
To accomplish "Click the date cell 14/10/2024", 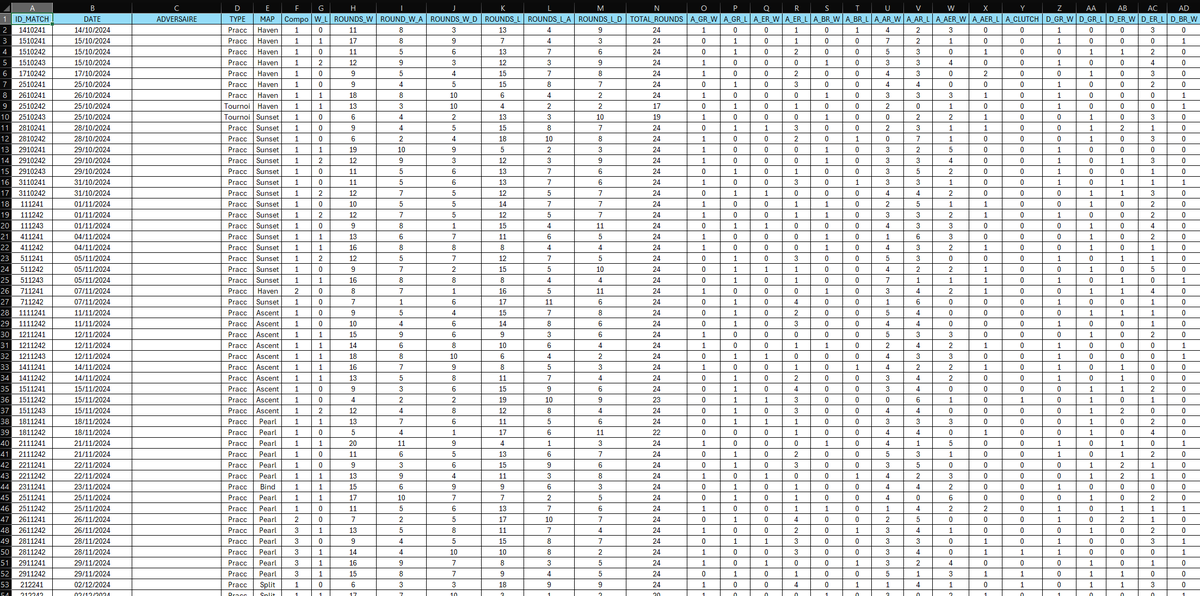I will coord(92,31).
